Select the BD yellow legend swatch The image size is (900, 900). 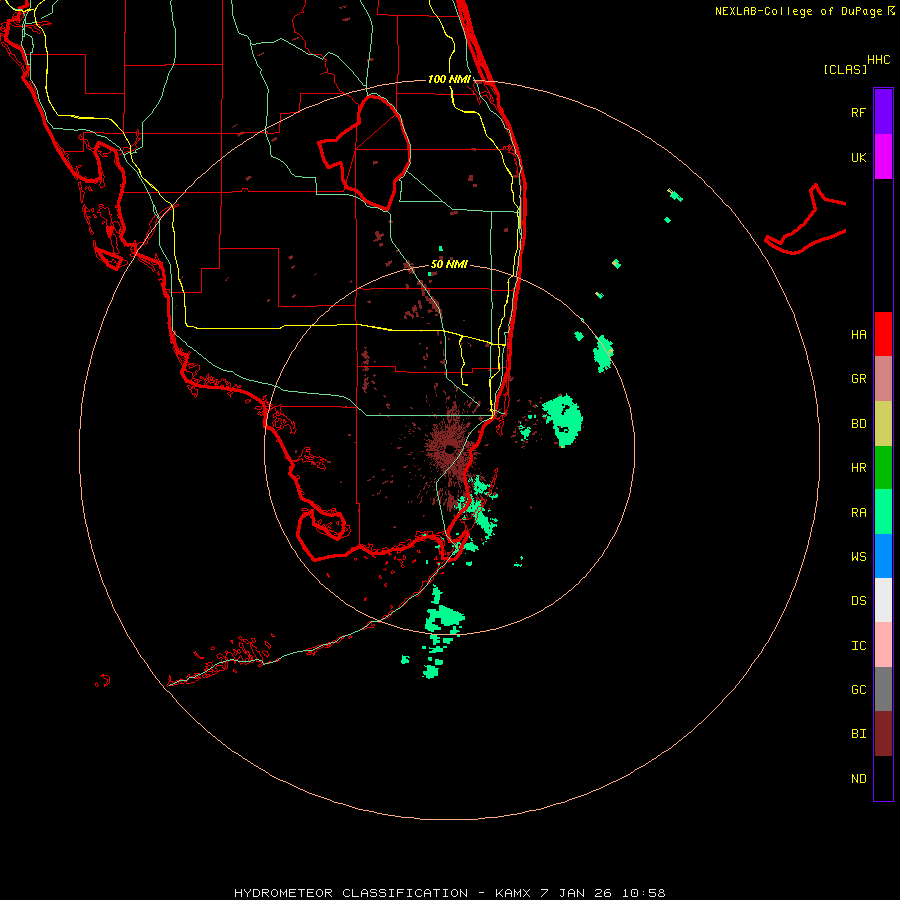click(883, 424)
